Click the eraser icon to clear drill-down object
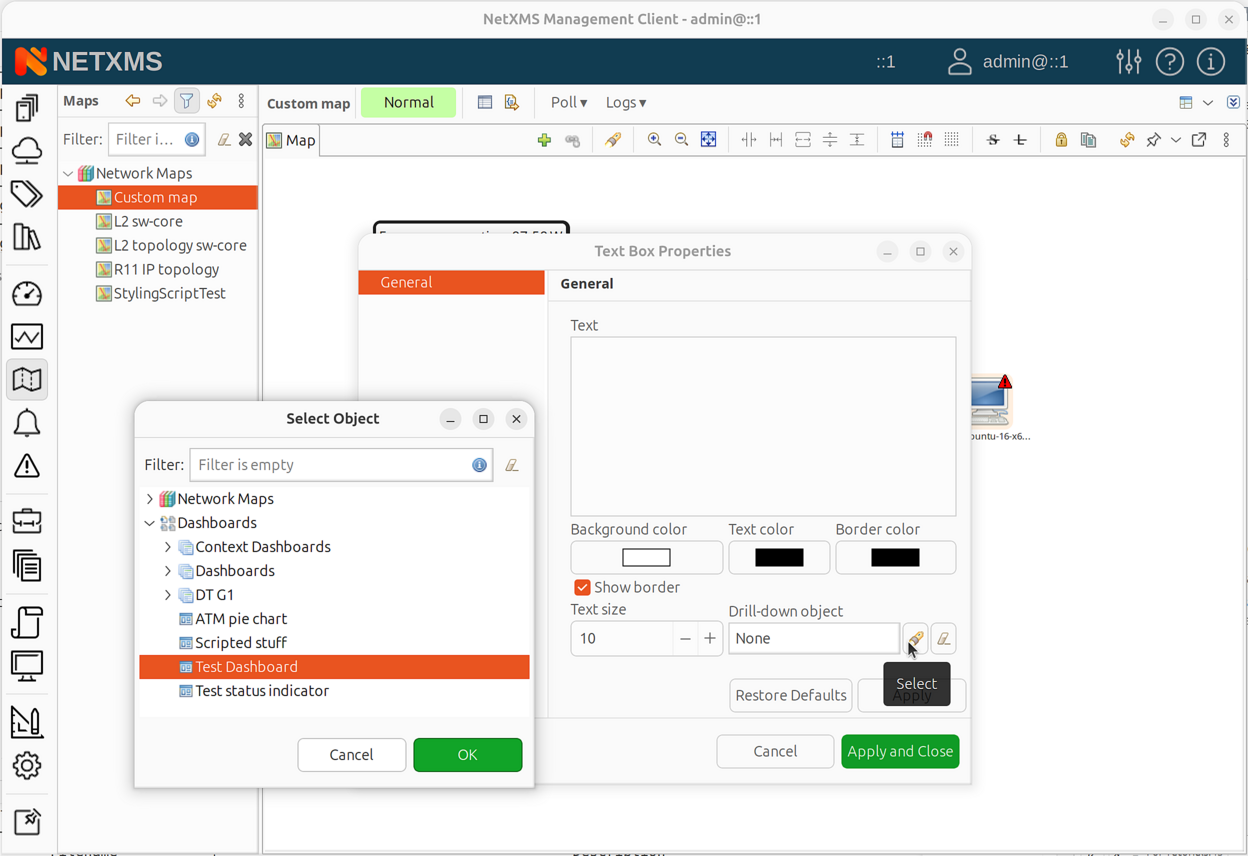Screen dimensions: 1248x856 pos(943,639)
